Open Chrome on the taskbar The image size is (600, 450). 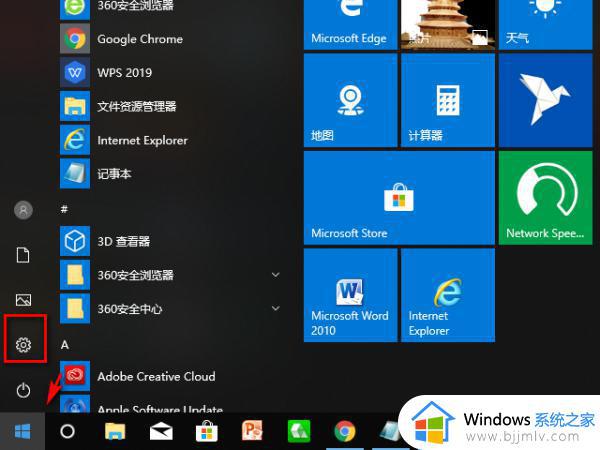[345, 431]
